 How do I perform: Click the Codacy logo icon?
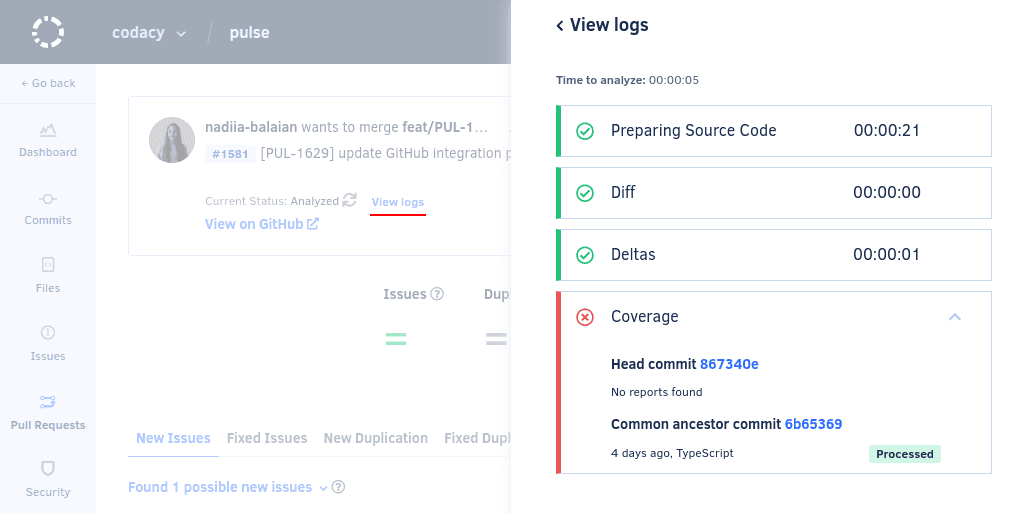tap(48, 32)
